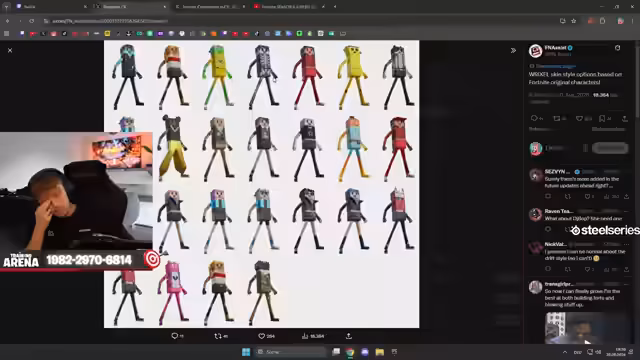Viewport: 640px width, 360px height.
Task: Click the share icon below the image
Action: click(x=349, y=336)
